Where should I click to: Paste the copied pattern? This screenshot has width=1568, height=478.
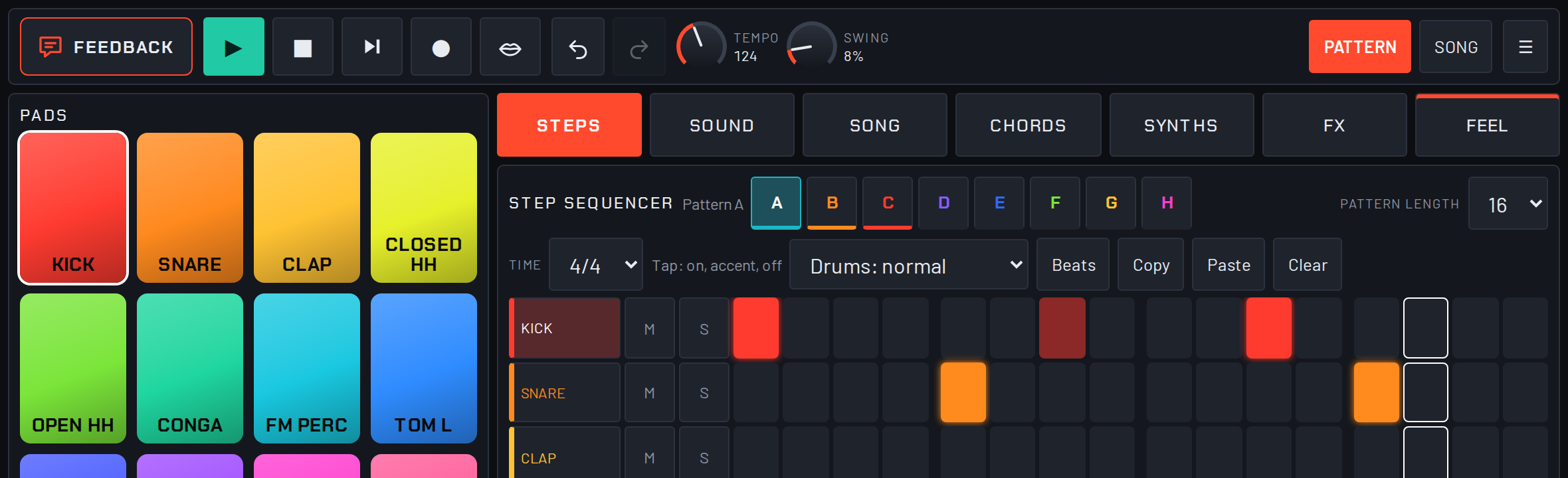[1228, 265]
